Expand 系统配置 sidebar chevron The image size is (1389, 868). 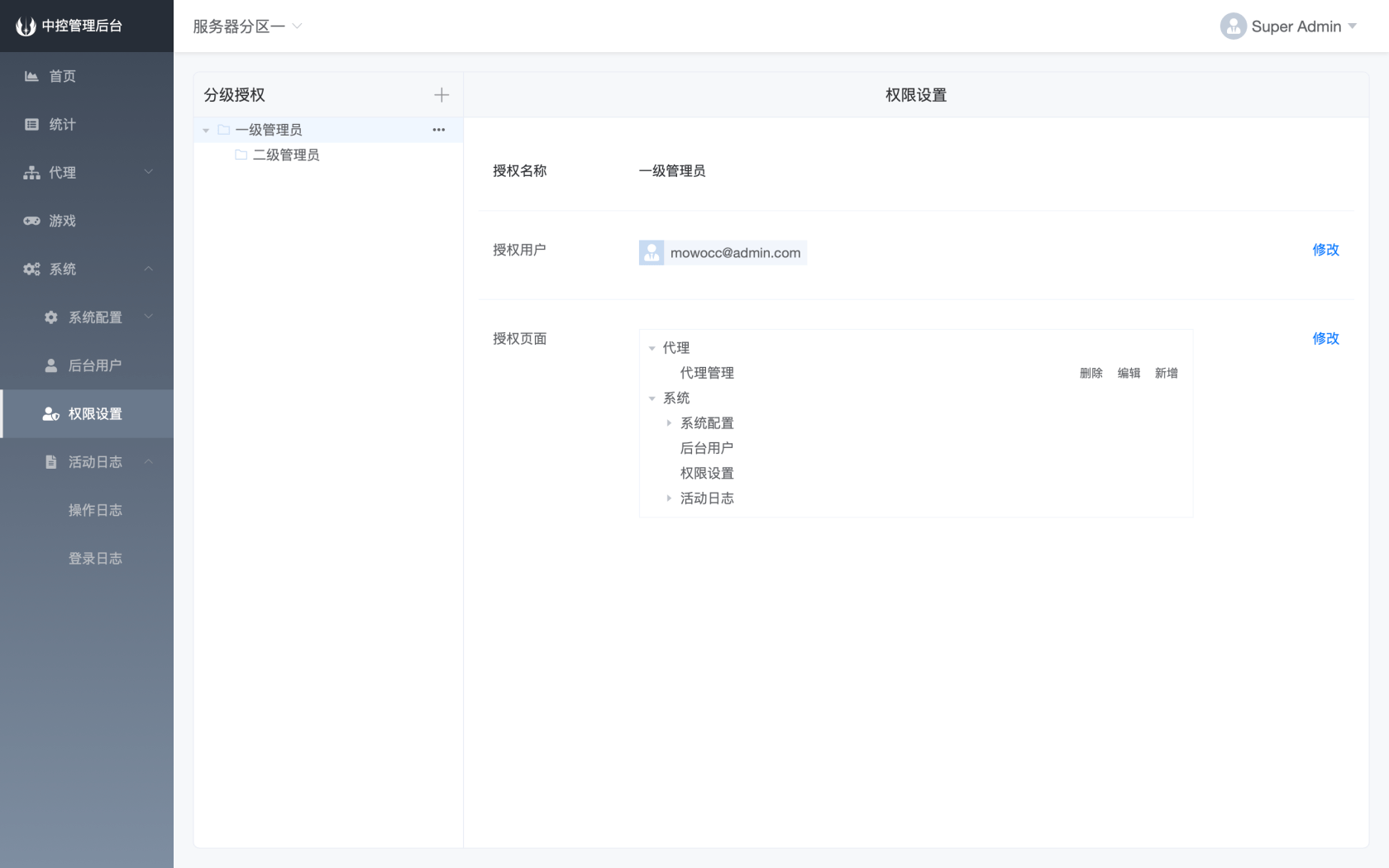[149, 317]
